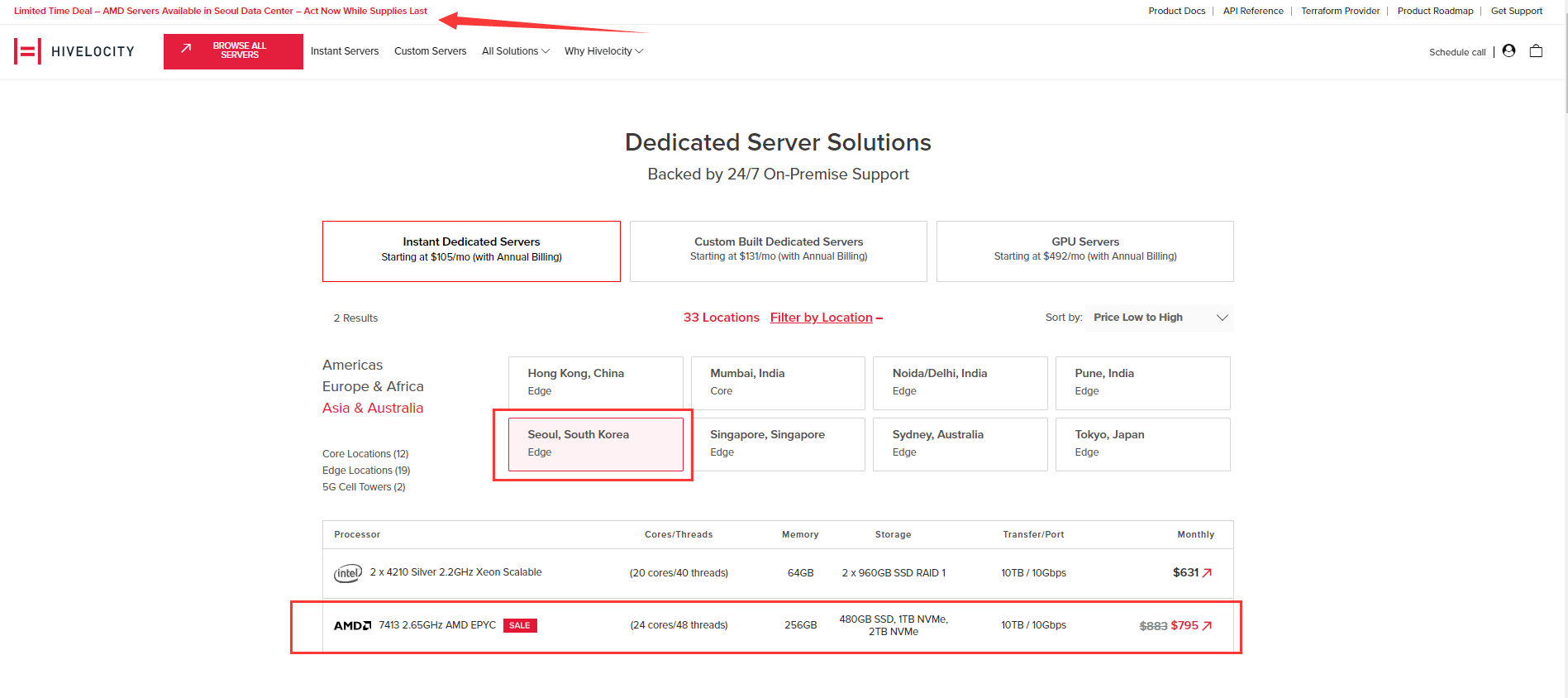The image size is (1568, 698).
Task: Expand the Why Hivelocity menu
Action: coord(603,51)
